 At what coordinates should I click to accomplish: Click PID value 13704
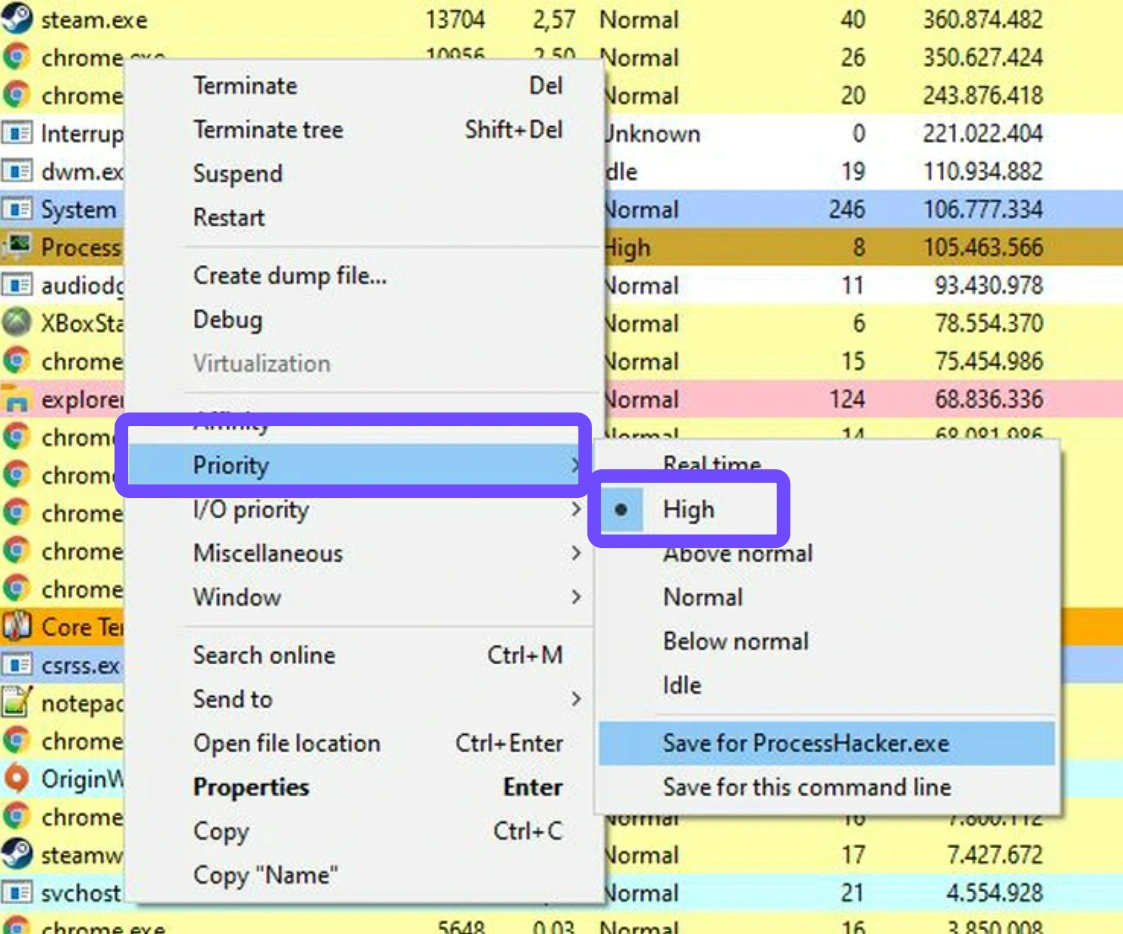click(455, 19)
